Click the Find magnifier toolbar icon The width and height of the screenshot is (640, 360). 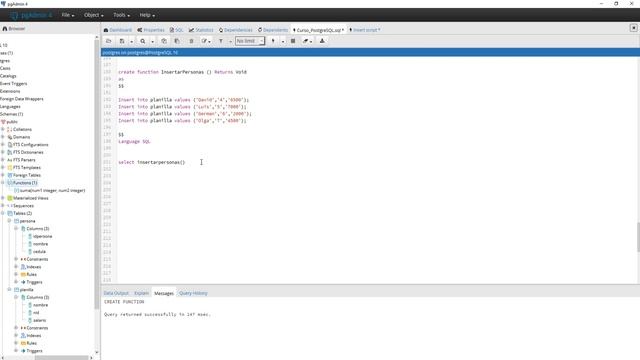[142, 41]
